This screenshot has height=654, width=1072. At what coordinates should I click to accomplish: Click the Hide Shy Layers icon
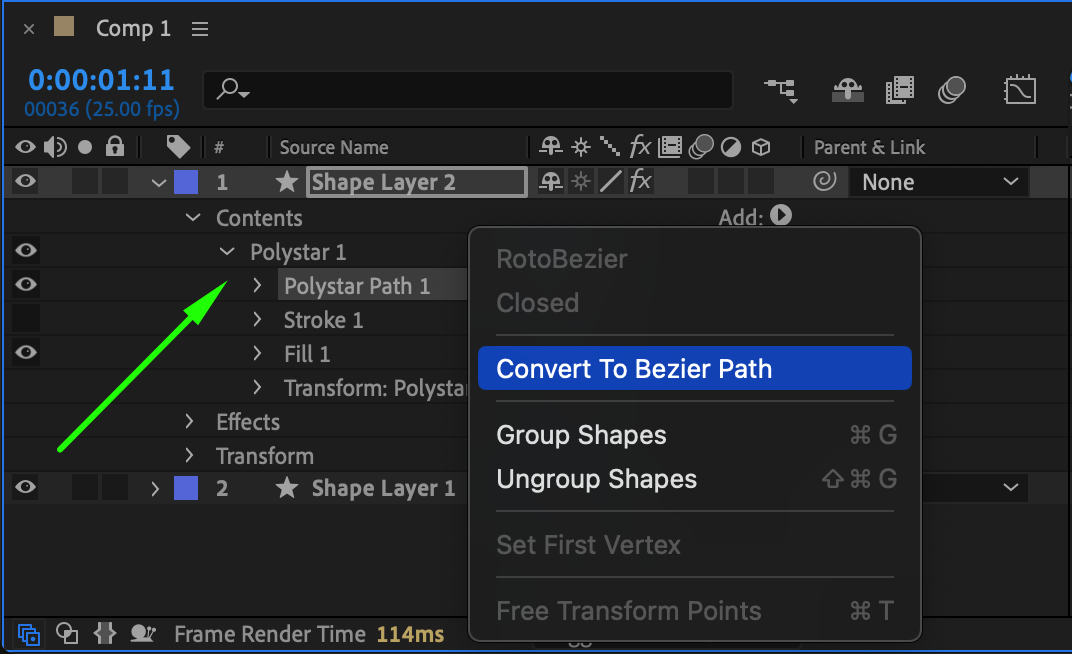(x=847, y=90)
